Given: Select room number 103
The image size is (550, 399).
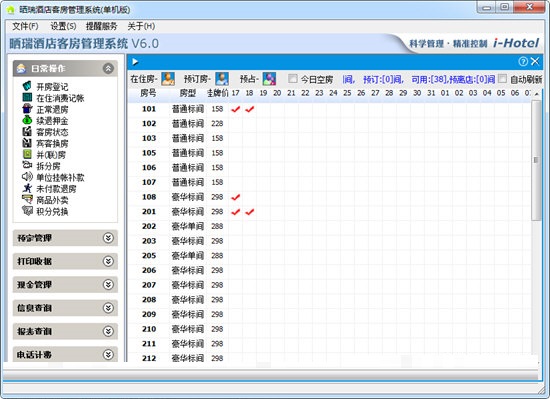Looking at the screenshot, I should pos(149,138).
